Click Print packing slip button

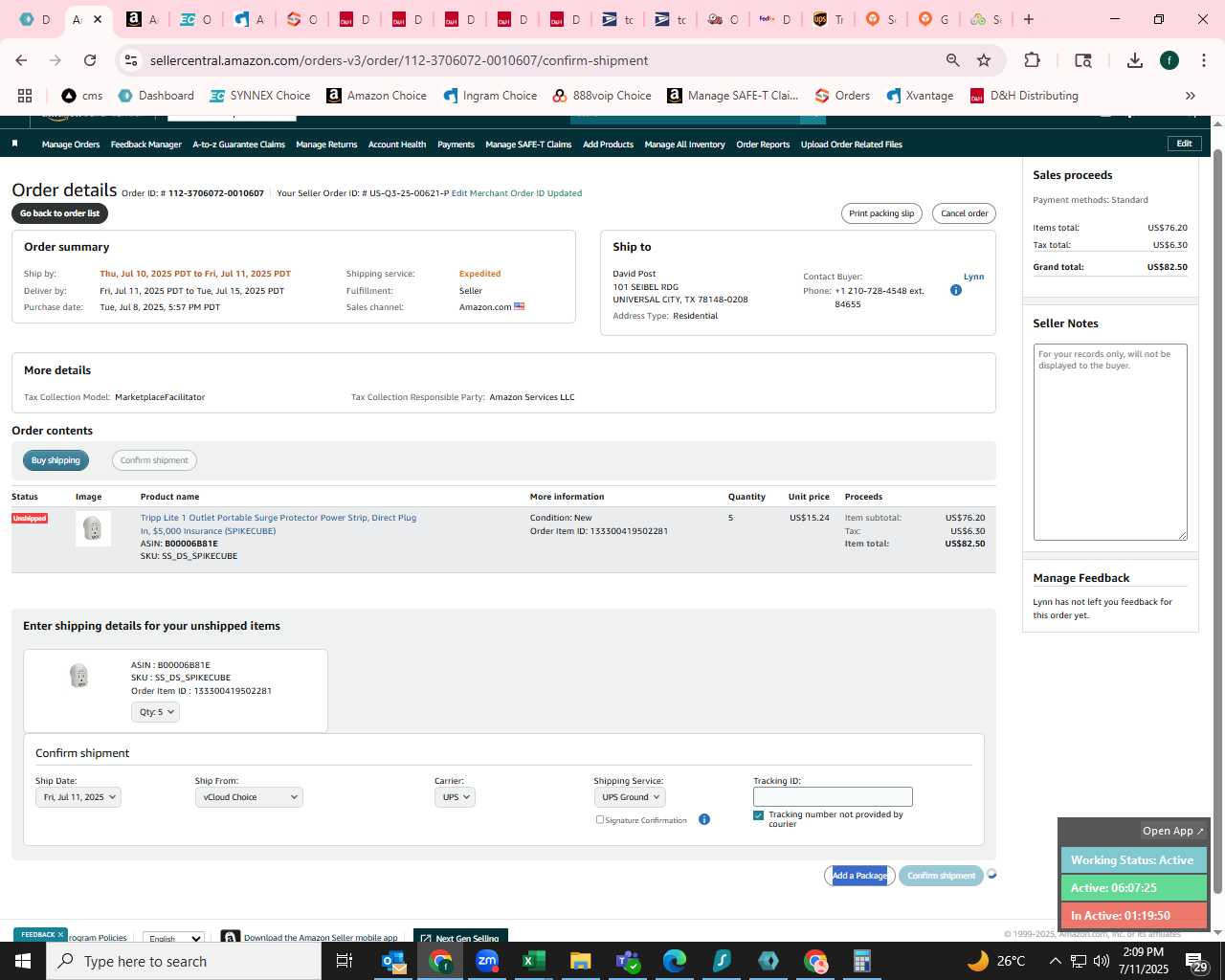pyautogui.click(x=881, y=213)
